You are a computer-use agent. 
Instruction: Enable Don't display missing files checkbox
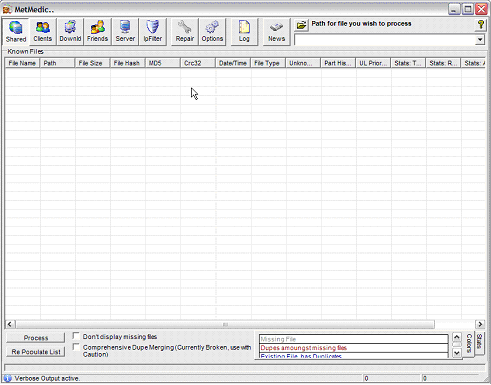(76, 336)
